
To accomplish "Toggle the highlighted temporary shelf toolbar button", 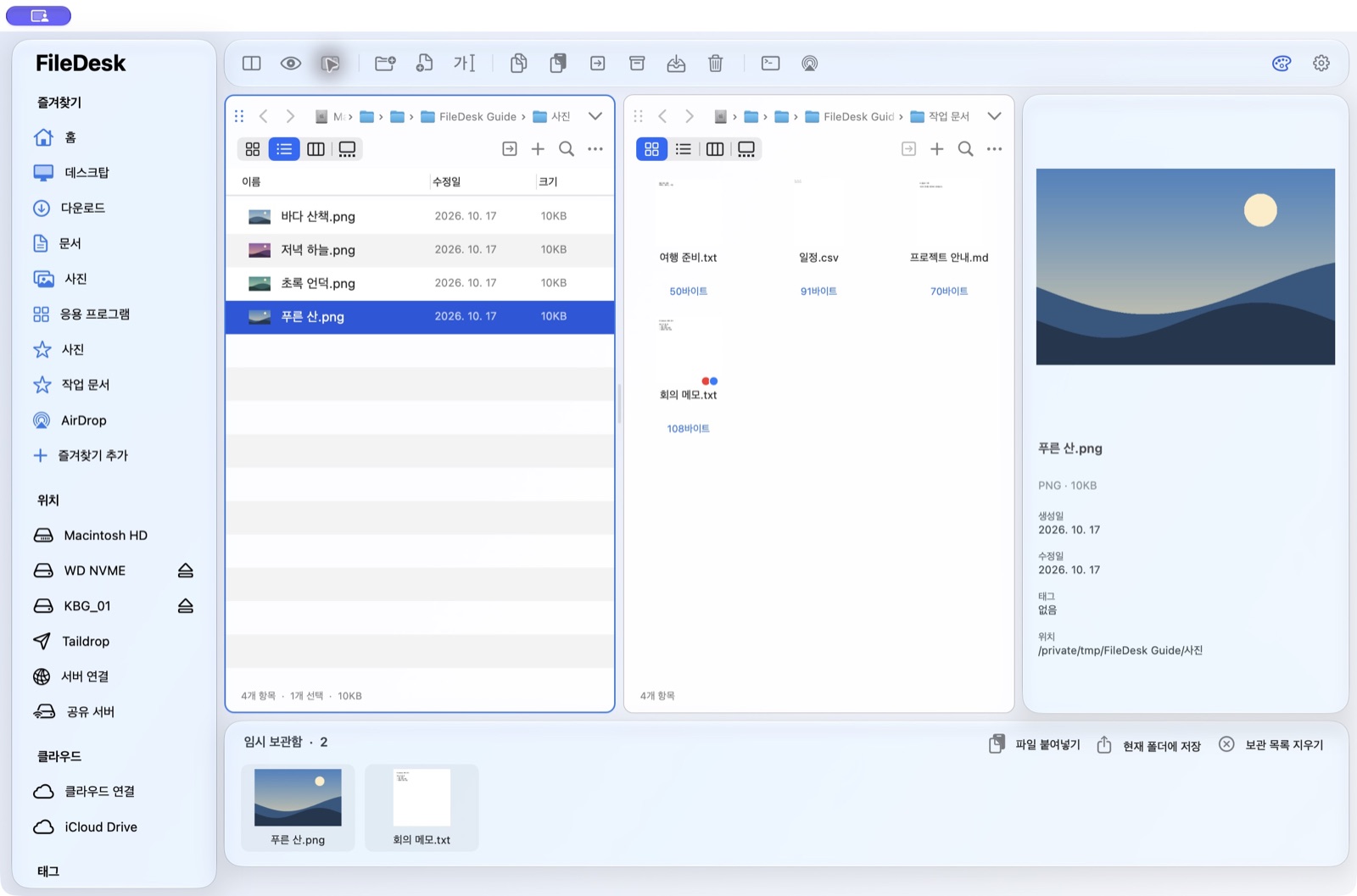I will (x=331, y=64).
